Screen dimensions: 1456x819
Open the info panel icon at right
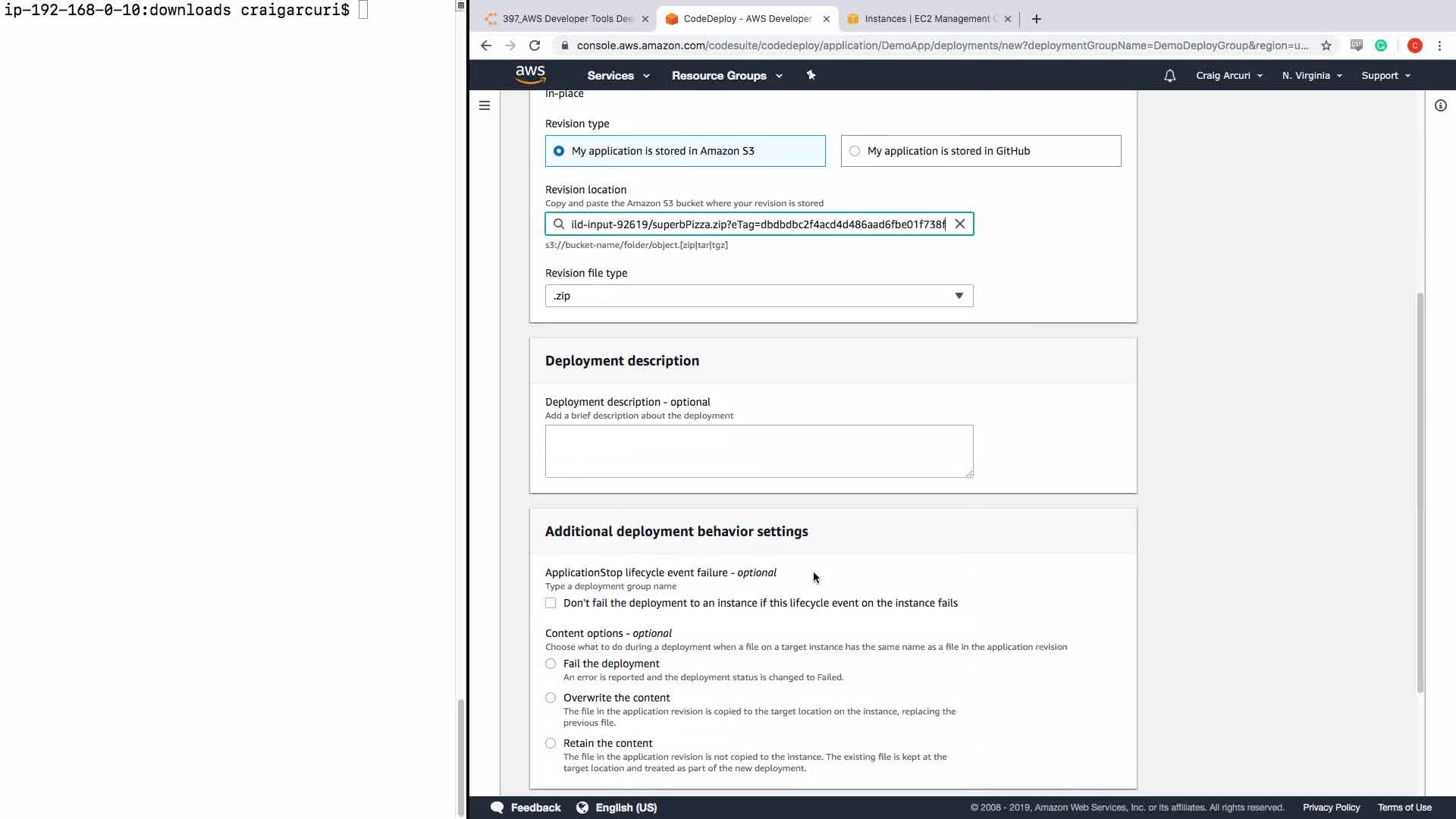1440,105
